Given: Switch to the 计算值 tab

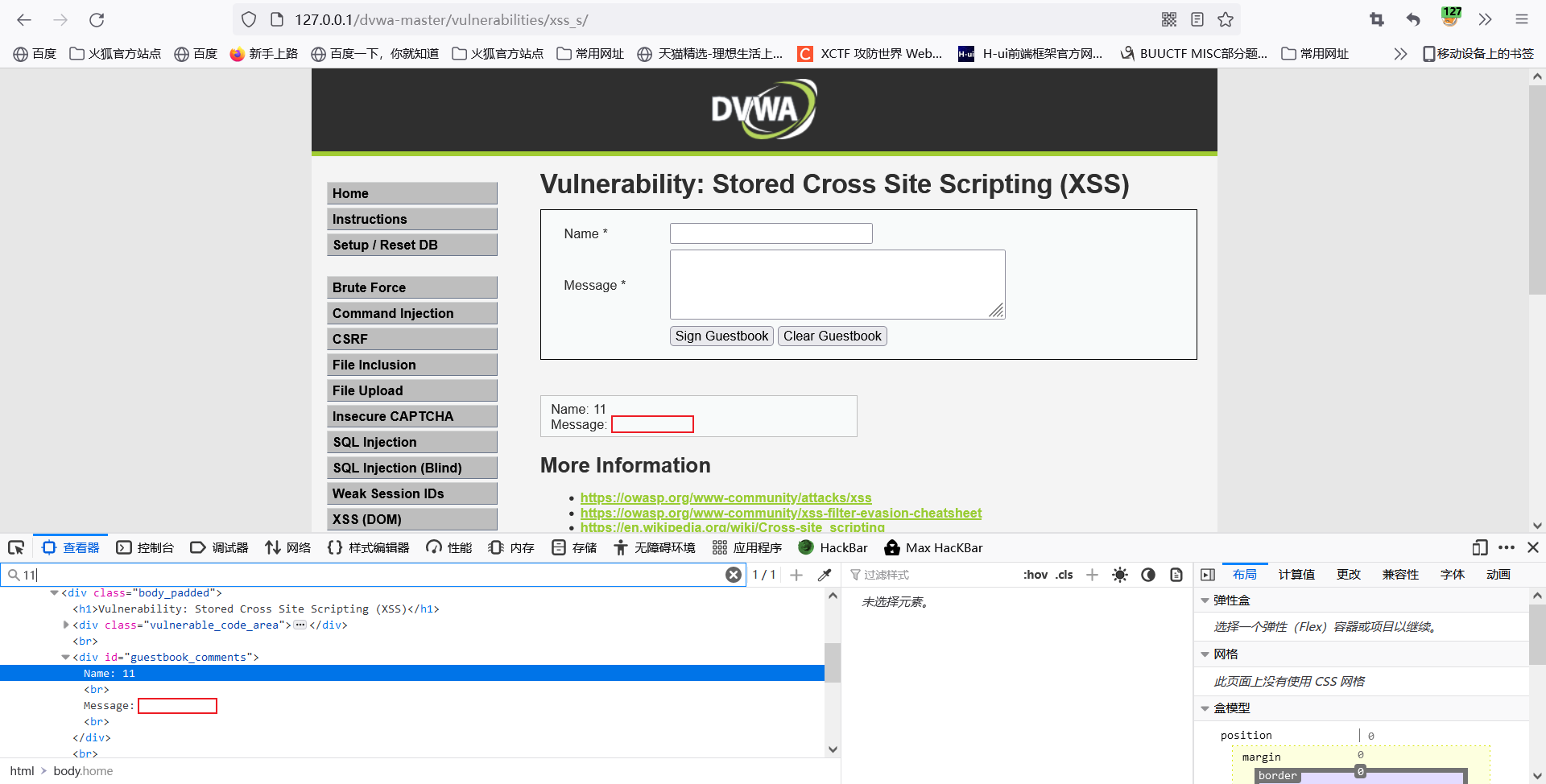Looking at the screenshot, I should tap(1296, 575).
